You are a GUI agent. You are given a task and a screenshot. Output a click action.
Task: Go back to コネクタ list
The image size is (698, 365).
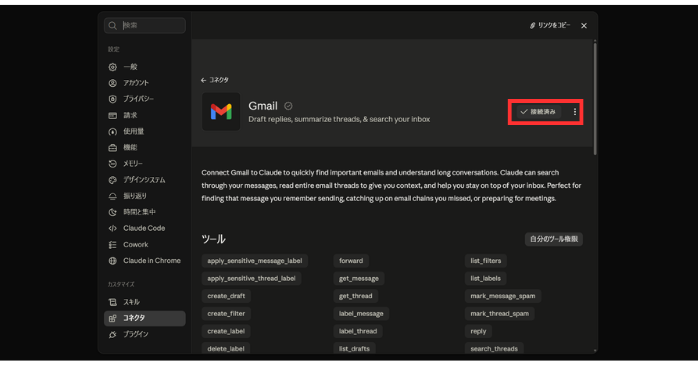click(x=215, y=80)
